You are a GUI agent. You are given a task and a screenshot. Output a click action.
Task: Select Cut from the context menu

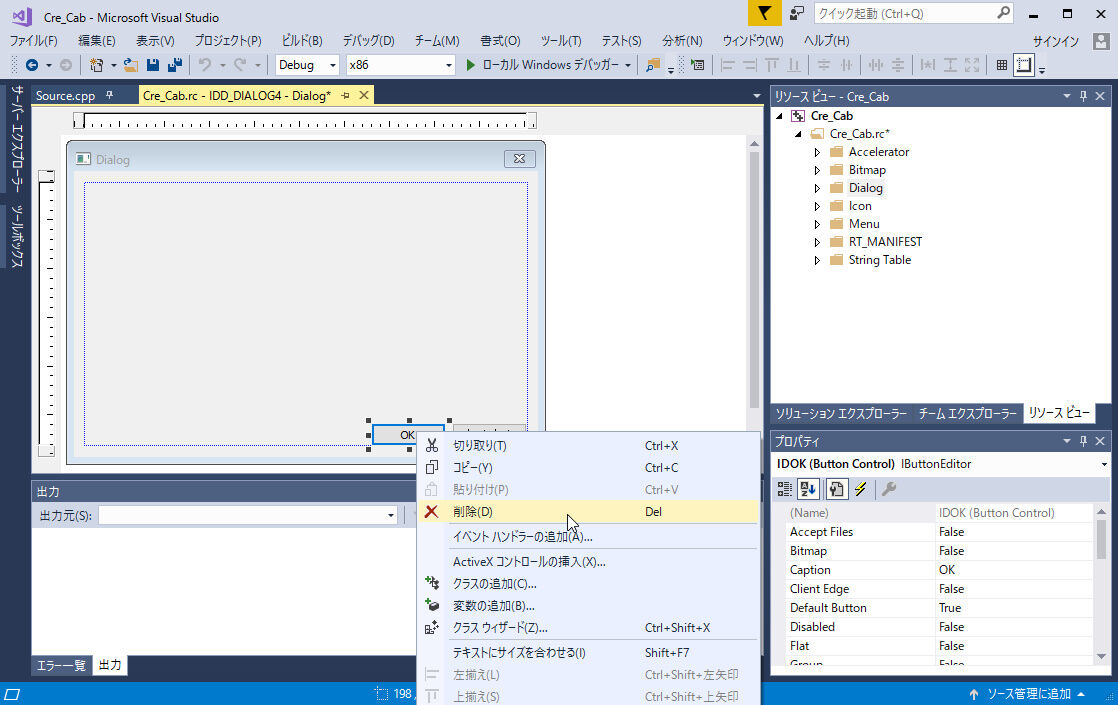589,446
